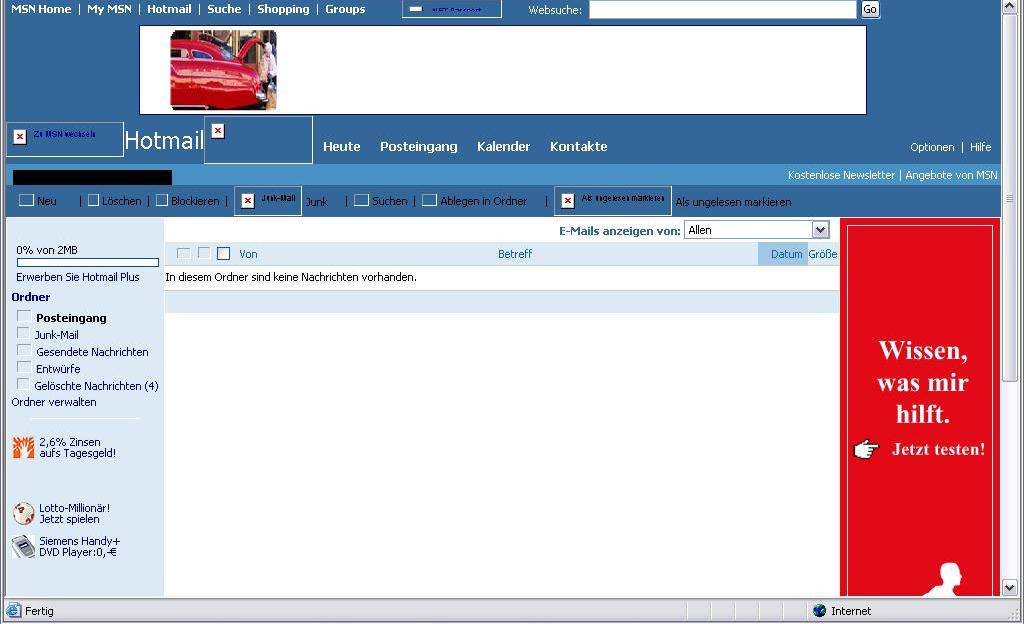Click the Neu toolbar icon
1024x624 pixels.
[x=26, y=200]
